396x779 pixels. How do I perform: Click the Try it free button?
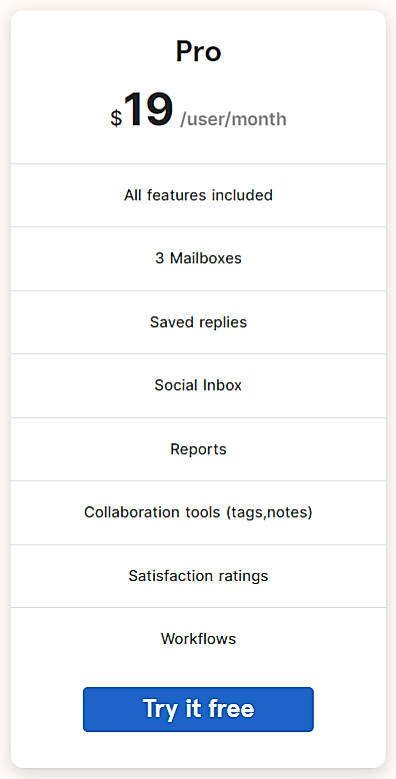coord(198,709)
